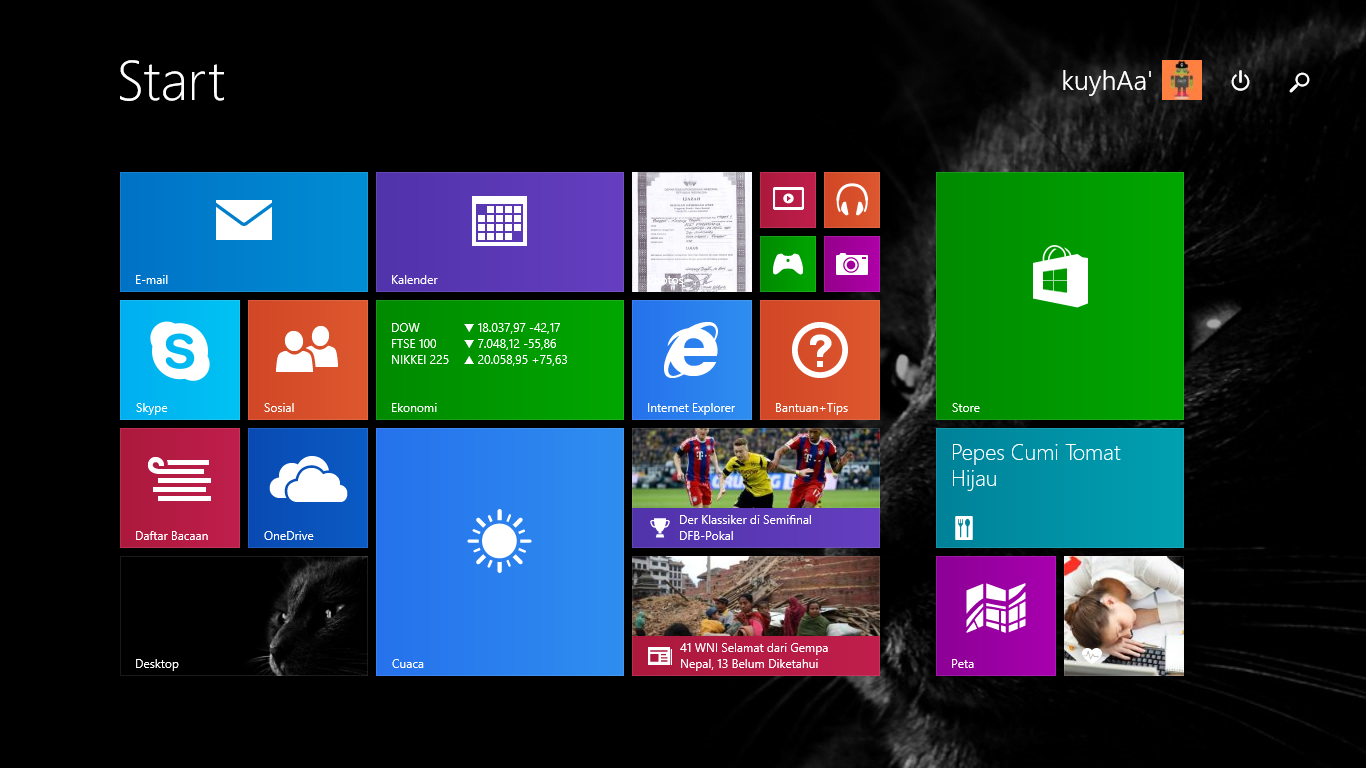The image size is (1366, 768).
Task: Open the Nepal earthquake news tile
Action: pos(756,616)
